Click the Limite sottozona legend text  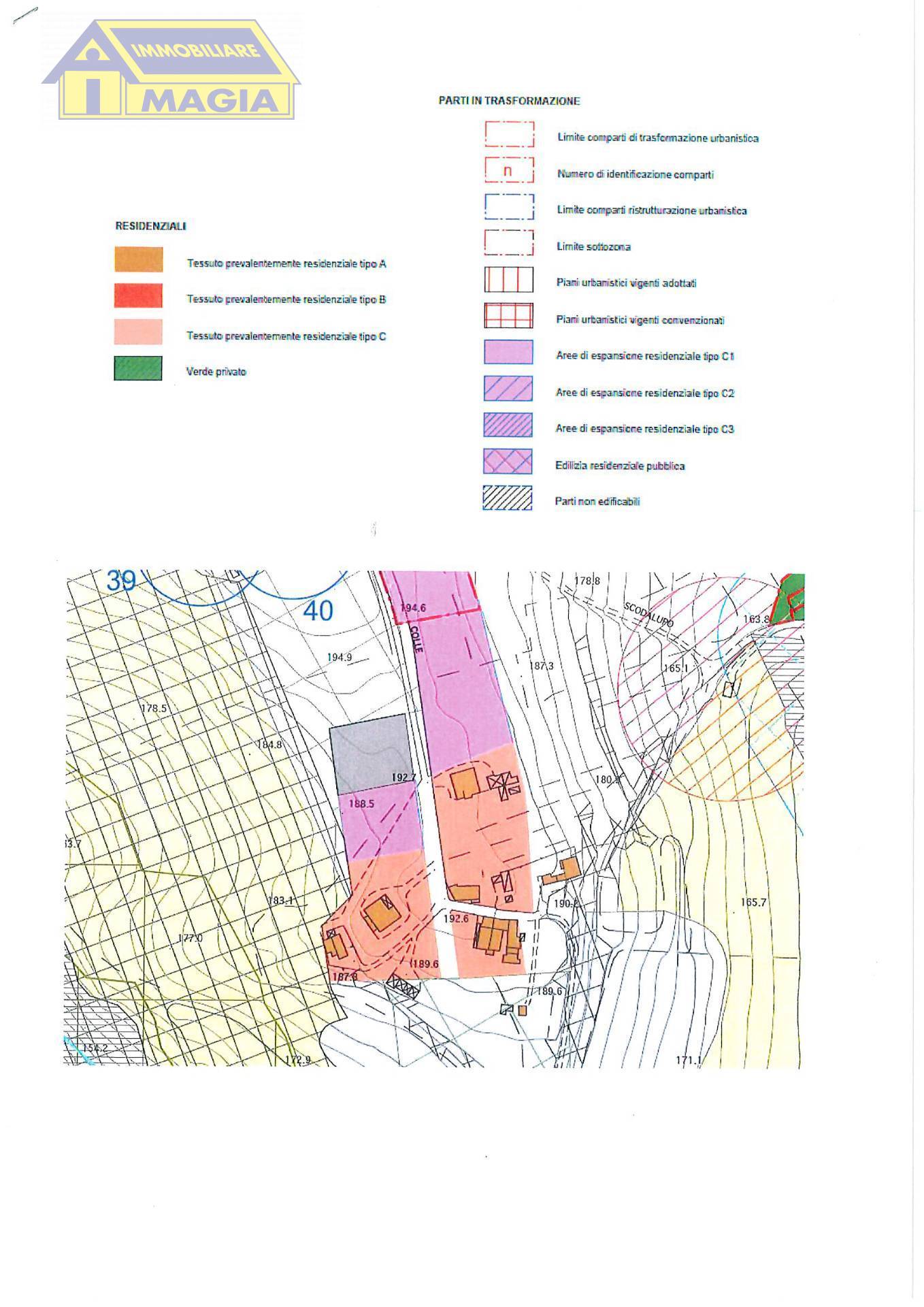593,246
